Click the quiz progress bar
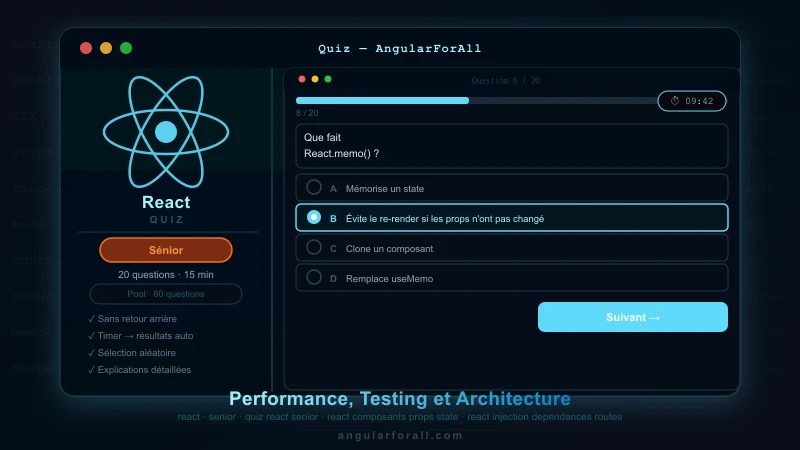Viewport: 800px width, 450px height. 477,101
